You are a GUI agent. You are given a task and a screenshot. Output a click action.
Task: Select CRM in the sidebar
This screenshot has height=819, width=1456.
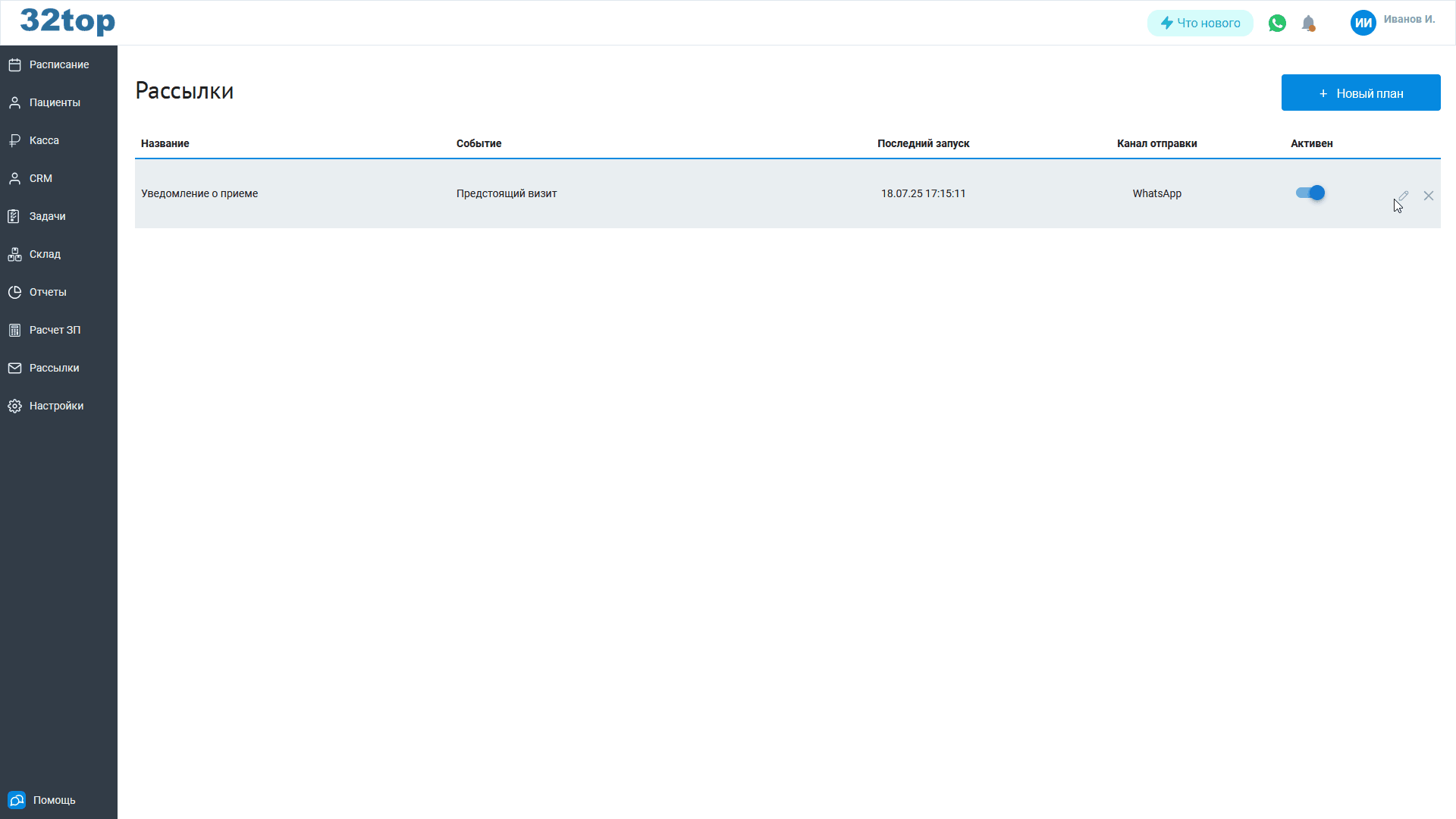click(x=58, y=178)
